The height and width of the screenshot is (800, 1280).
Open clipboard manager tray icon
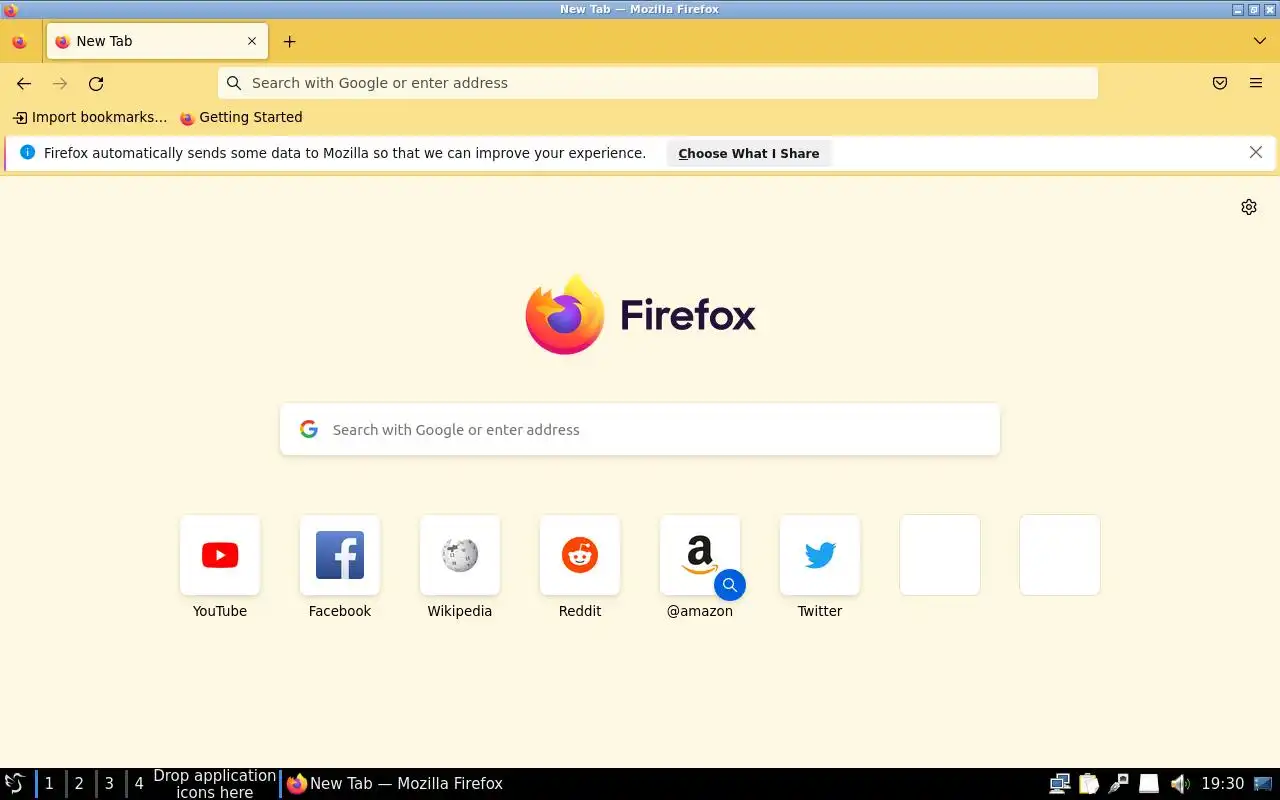click(x=1089, y=784)
